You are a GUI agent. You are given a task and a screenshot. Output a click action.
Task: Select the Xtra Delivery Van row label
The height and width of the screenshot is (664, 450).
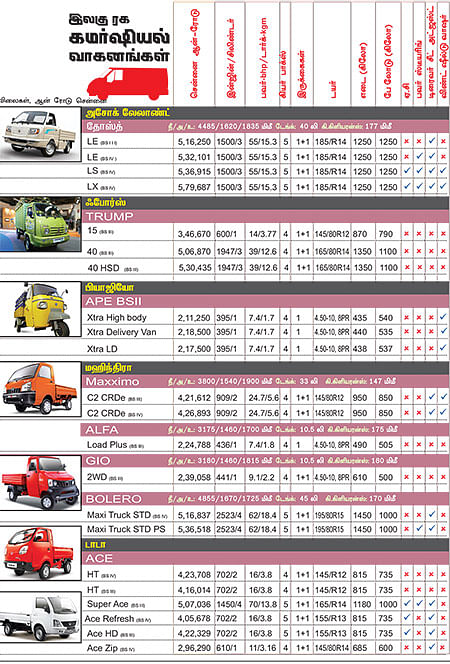coord(121,332)
